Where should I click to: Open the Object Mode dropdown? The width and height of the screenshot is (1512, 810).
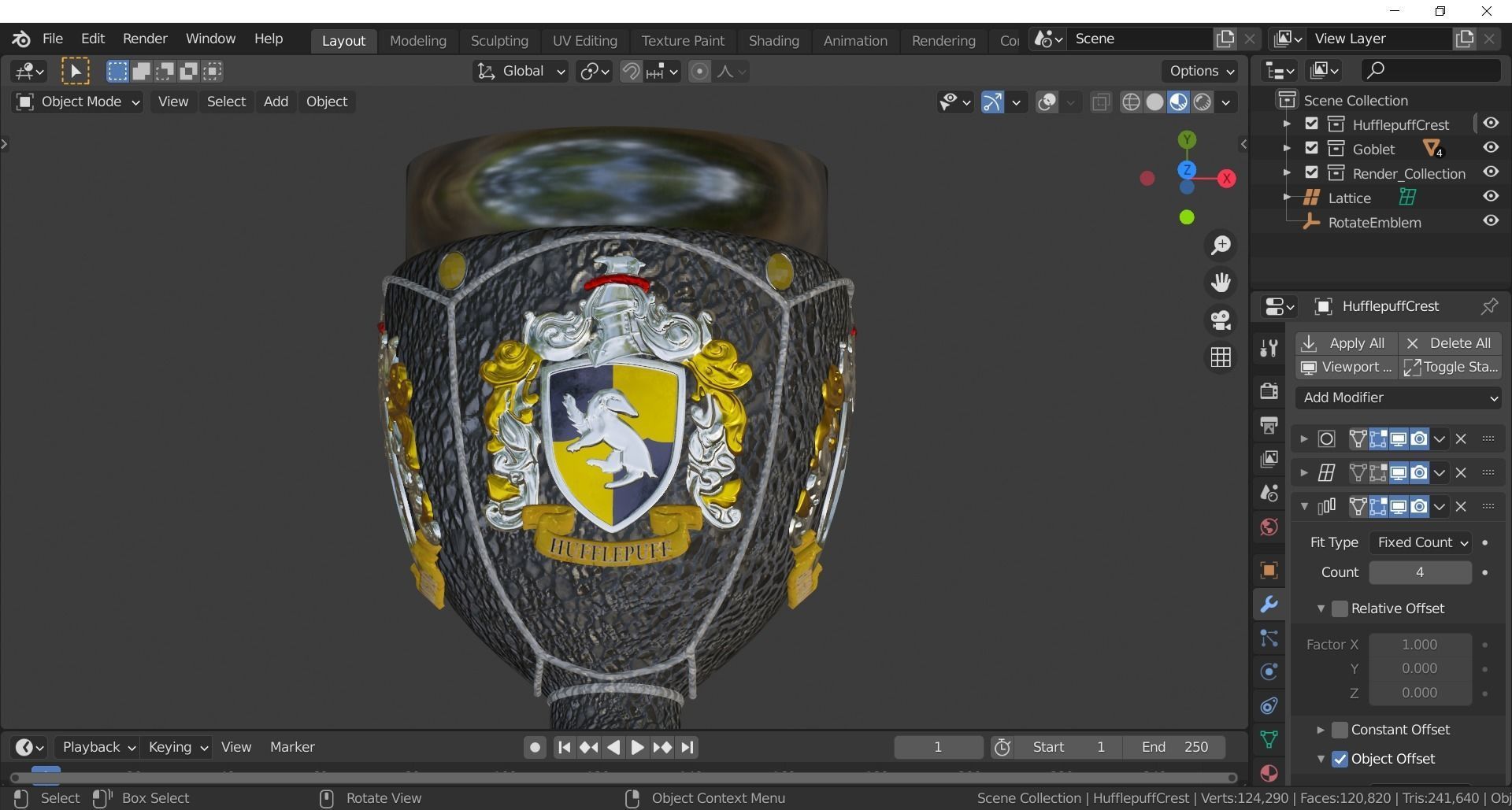(x=77, y=102)
